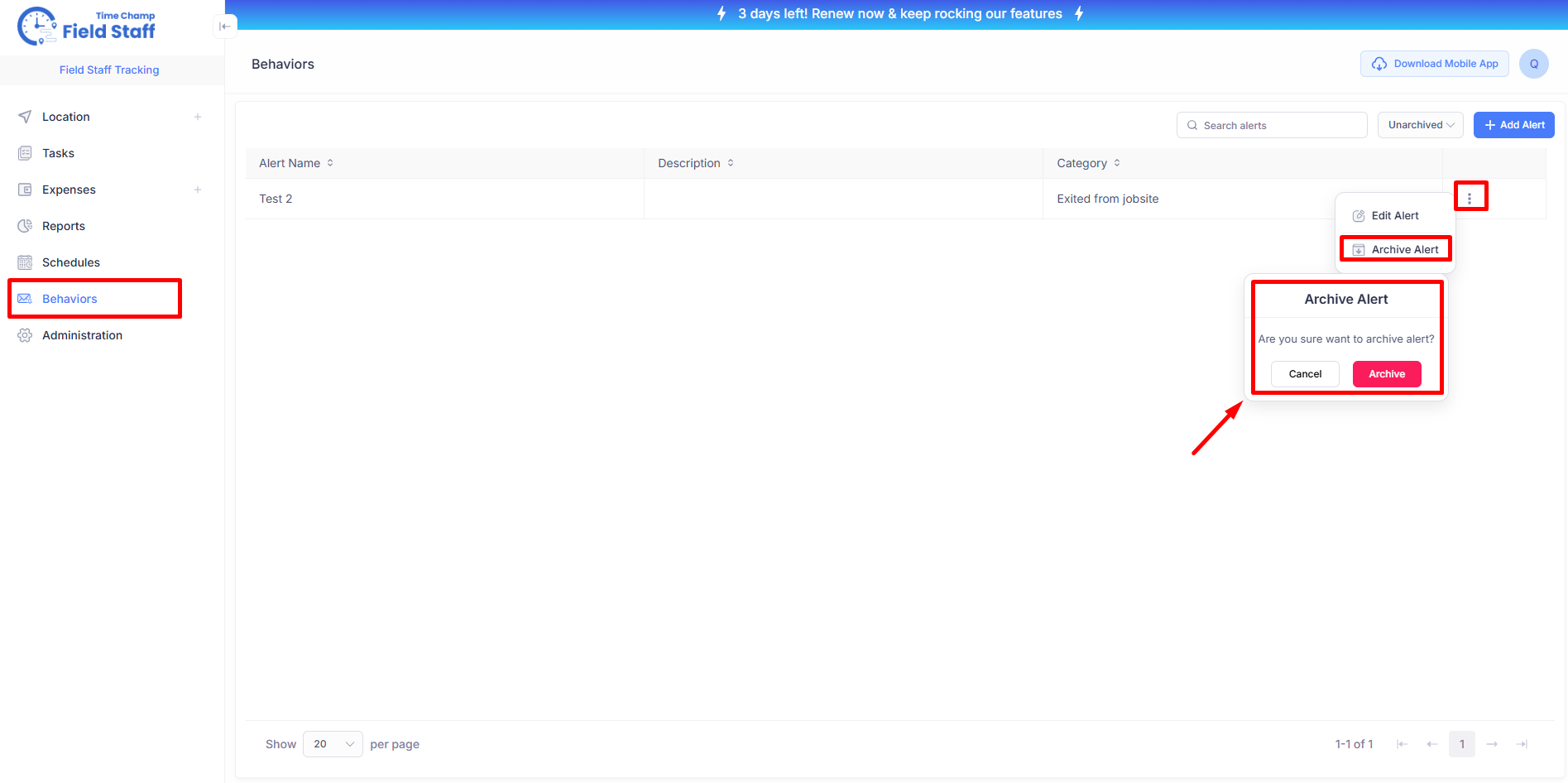Open the user profile avatar Q

(x=1534, y=64)
